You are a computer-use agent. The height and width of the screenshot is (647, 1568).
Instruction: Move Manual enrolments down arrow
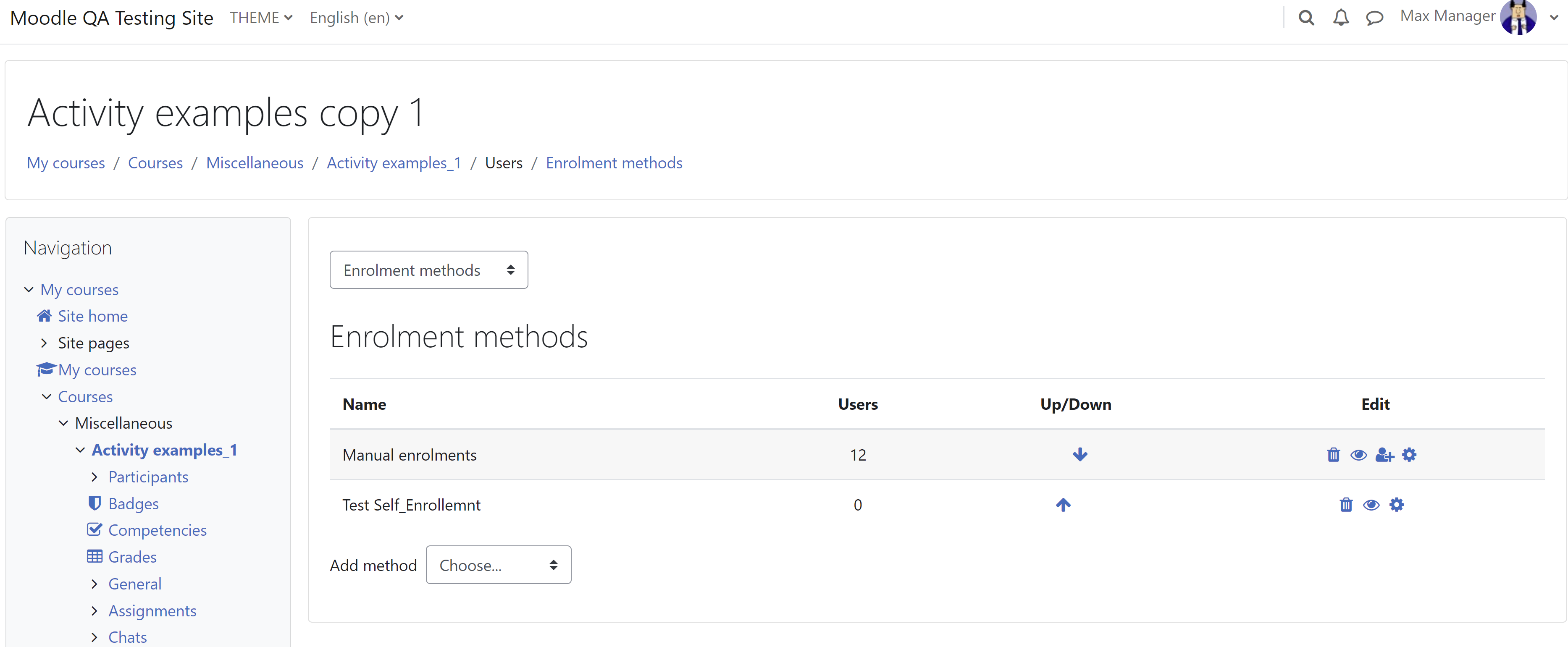click(1080, 455)
